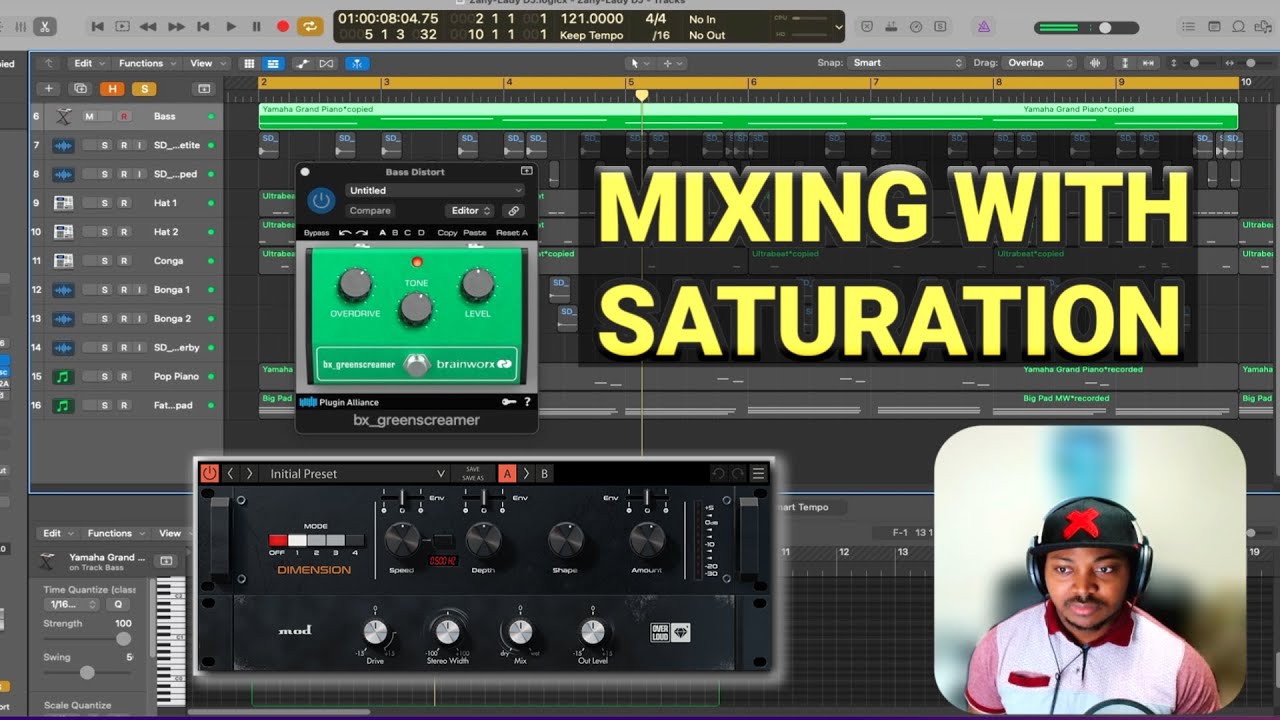Viewport: 1280px width, 720px height.
Task: Click Reset A in bx_greenscreamer toolbar
Action: (x=512, y=233)
